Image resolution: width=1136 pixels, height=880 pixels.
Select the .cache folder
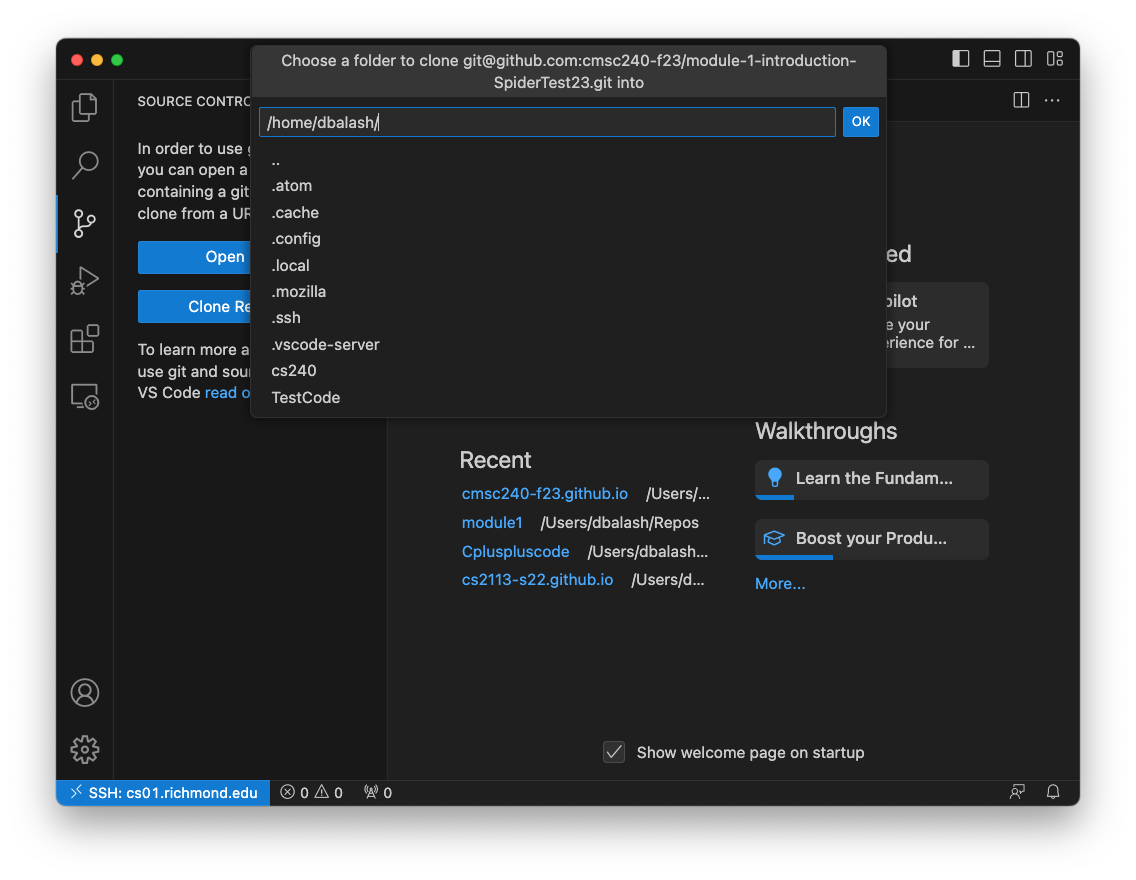568,213
